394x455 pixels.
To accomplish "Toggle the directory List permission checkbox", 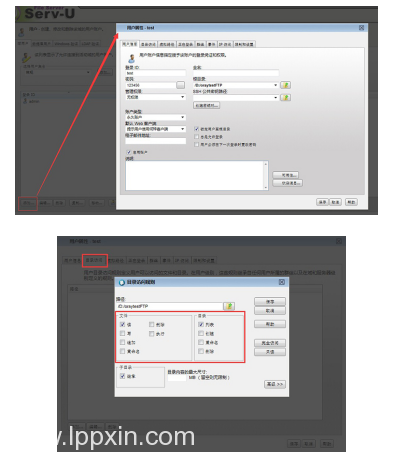I will (x=201, y=324).
